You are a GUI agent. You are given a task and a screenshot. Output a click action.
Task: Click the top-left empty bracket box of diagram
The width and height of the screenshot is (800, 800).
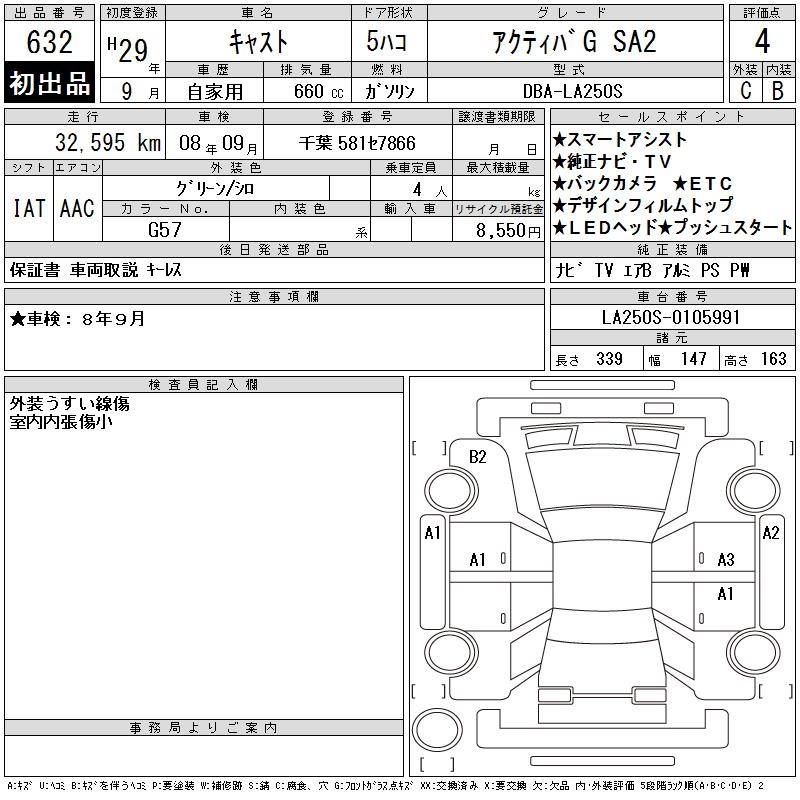click(x=430, y=447)
